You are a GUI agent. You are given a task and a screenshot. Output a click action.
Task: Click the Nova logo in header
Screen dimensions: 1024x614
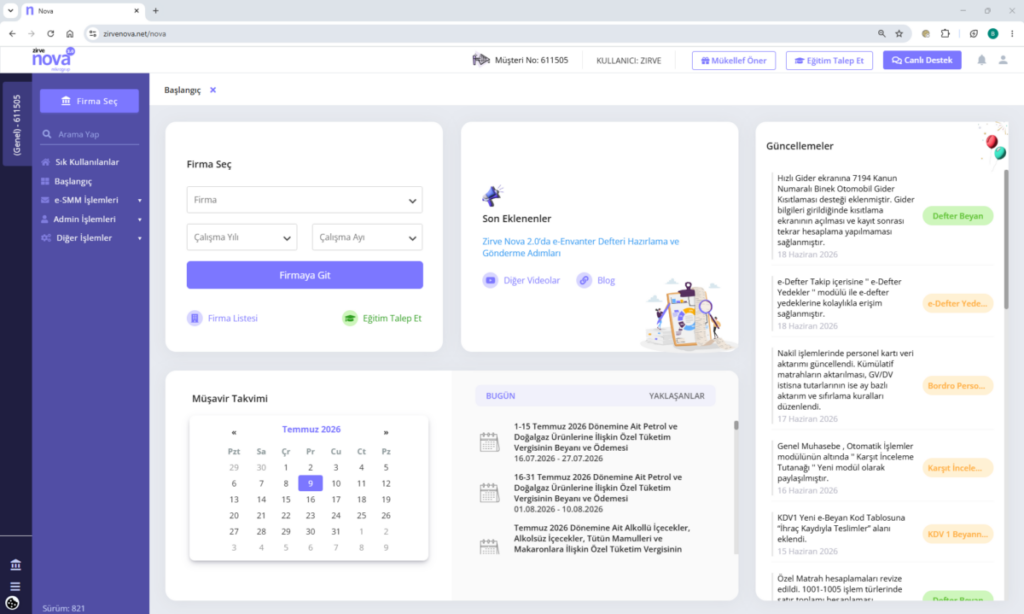53,59
